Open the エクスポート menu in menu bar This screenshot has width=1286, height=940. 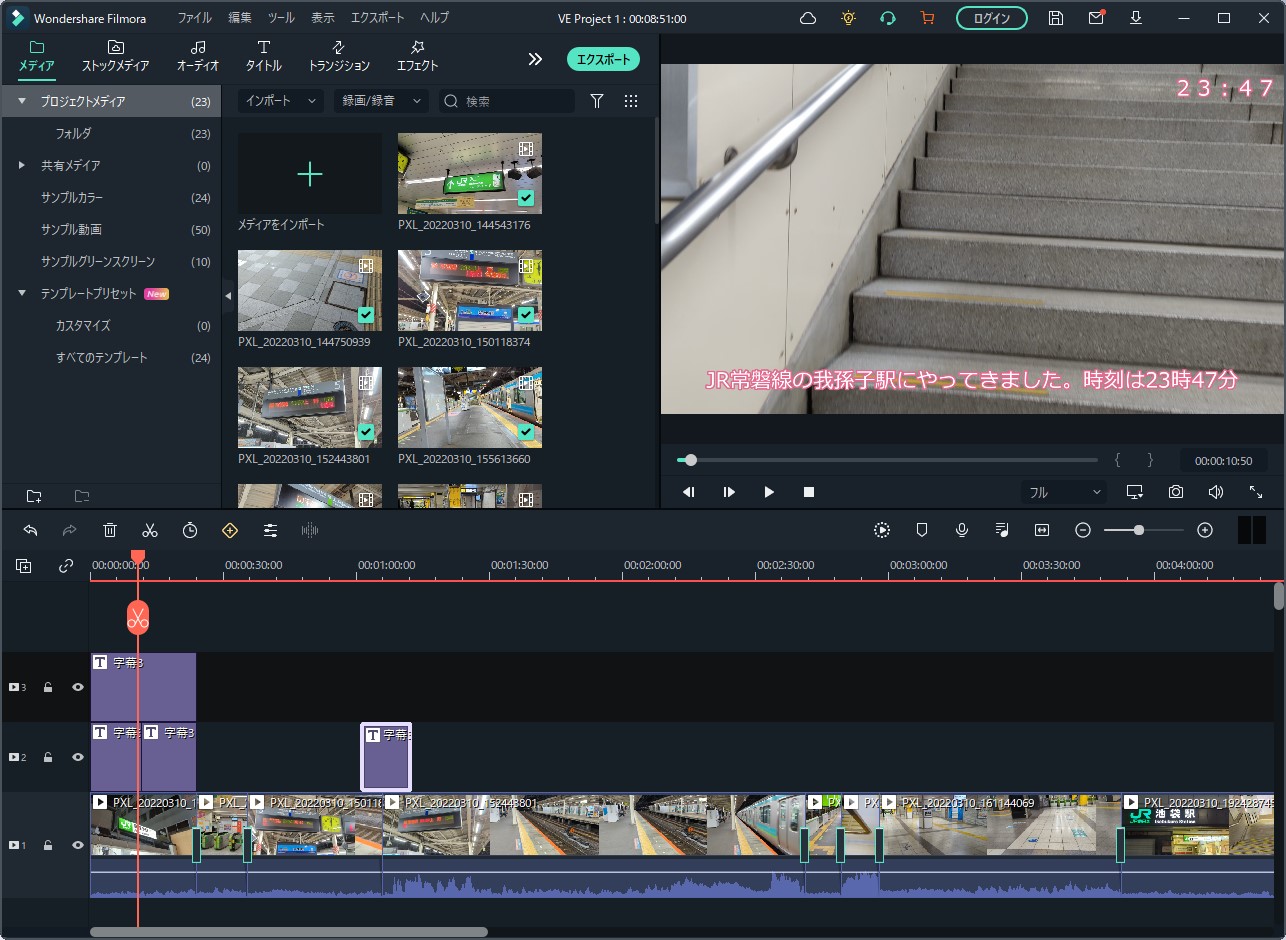[377, 18]
